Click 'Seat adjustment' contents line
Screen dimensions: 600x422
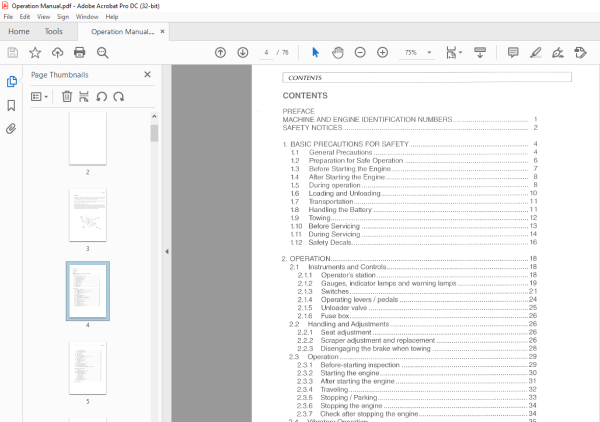pyautogui.click(x=346, y=332)
